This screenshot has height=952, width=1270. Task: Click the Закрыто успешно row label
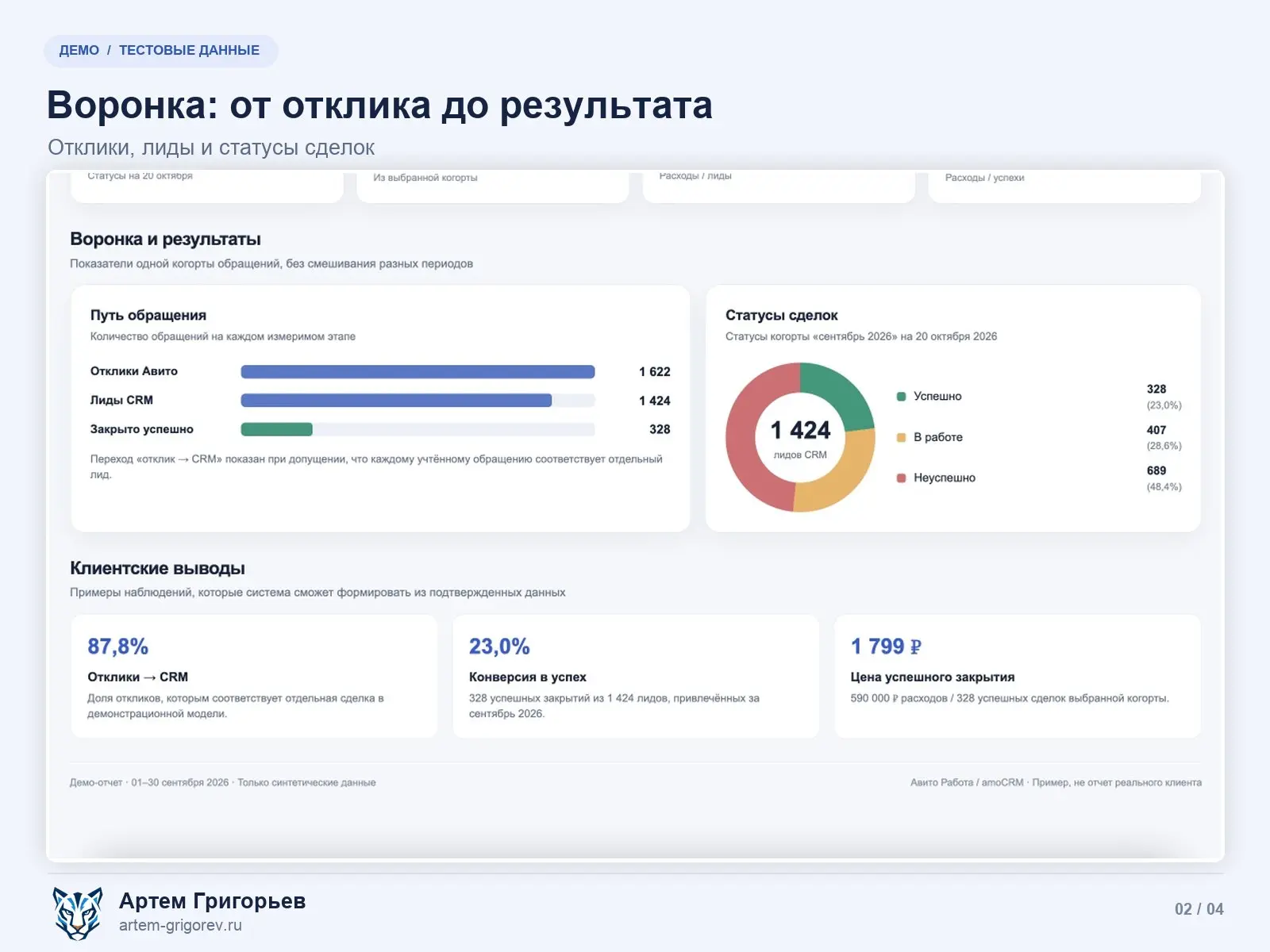pos(142,429)
